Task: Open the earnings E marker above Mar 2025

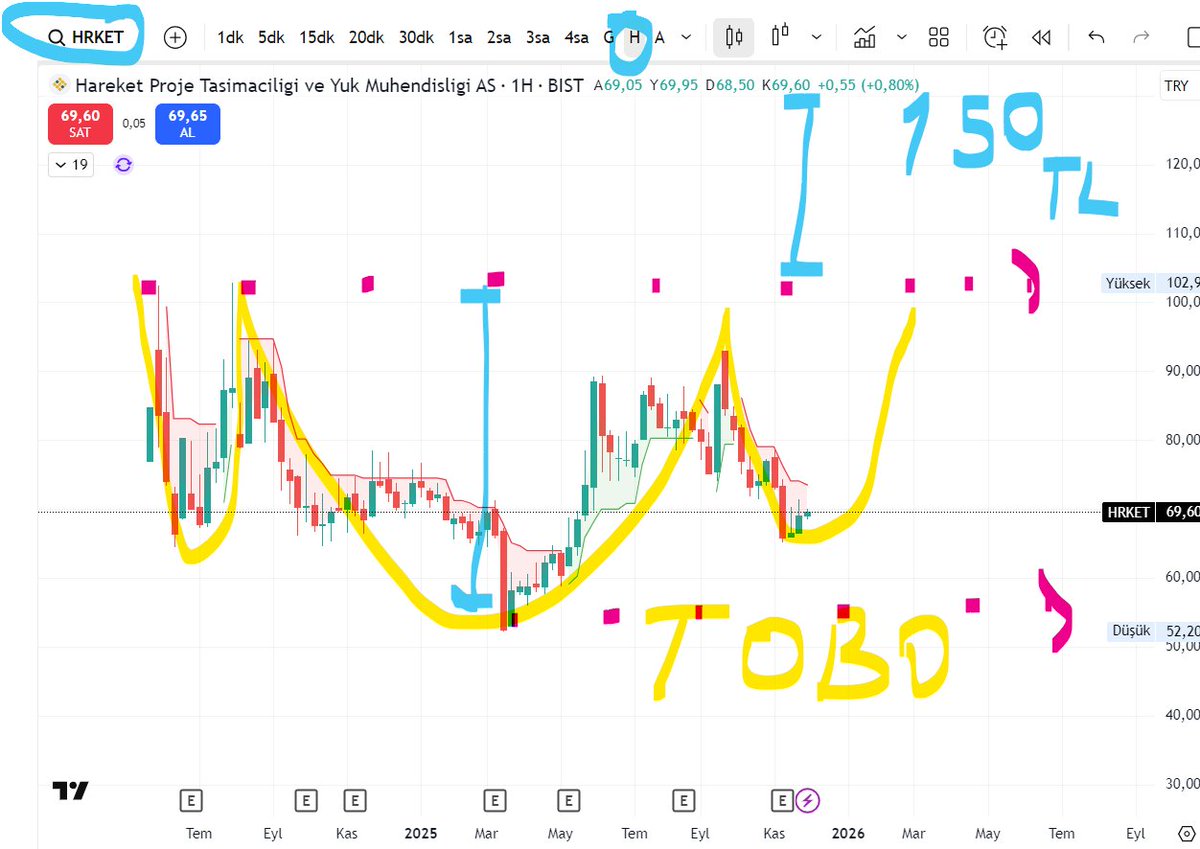Action: tap(494, 800)
